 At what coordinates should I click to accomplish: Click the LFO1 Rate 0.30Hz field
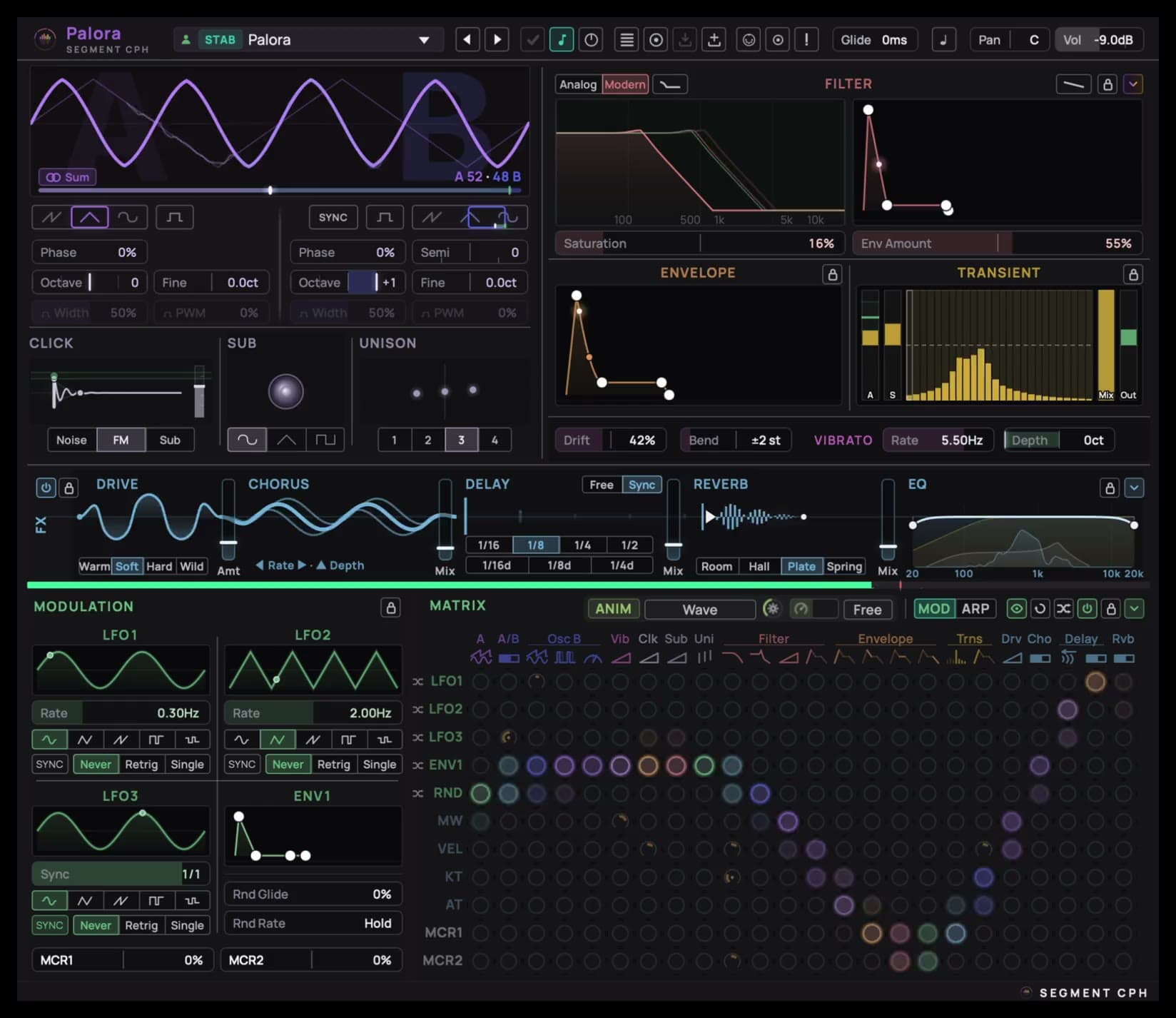click(x=121, y=712)
